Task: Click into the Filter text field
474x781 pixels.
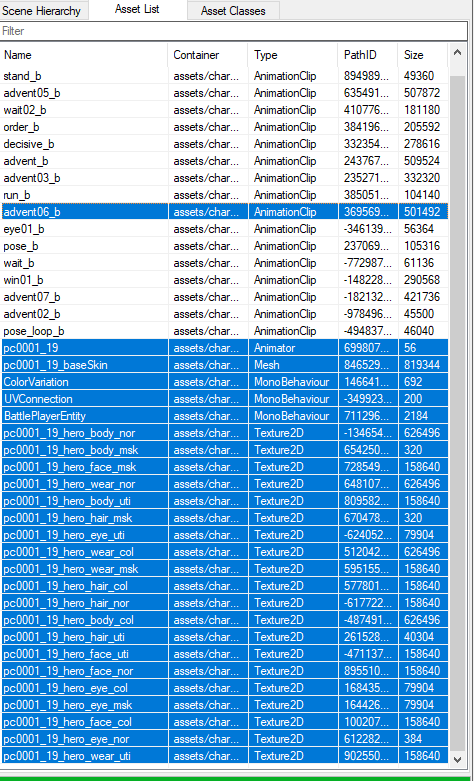Action: click(234, 31)
